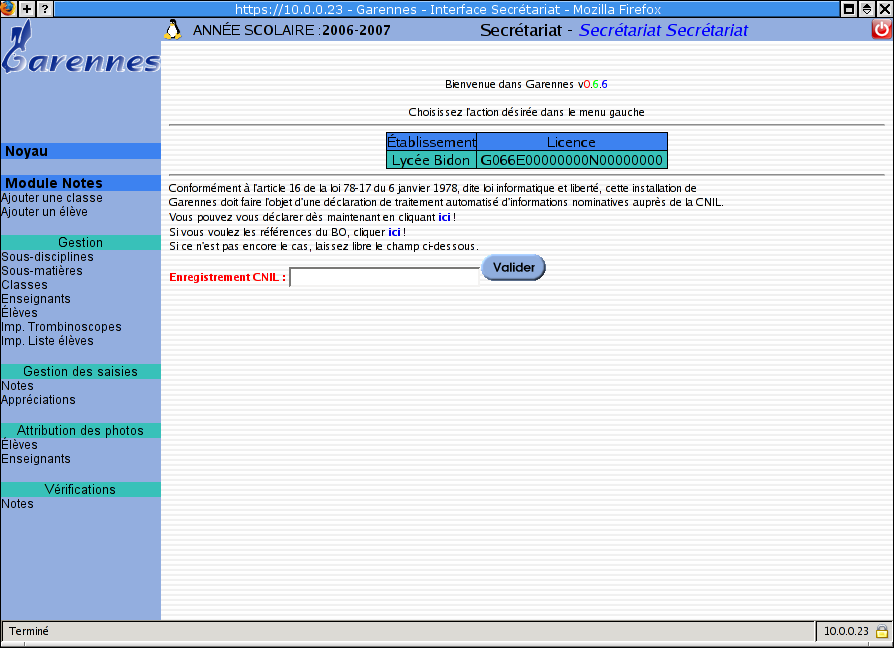894x648 pixels.
Task: Select the Module Notes heading
Action: [x=54, y=183]
